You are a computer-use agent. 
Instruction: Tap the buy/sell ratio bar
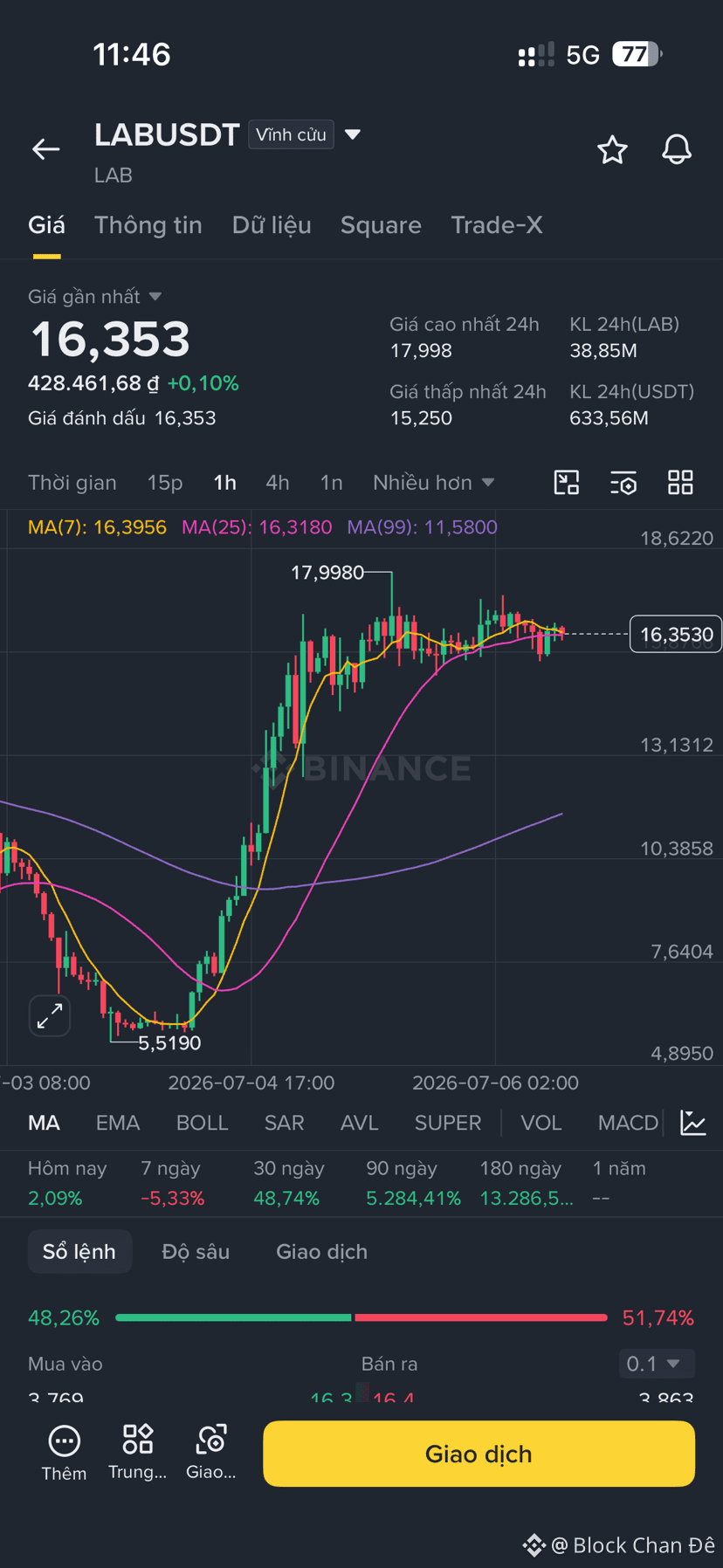361,1317
